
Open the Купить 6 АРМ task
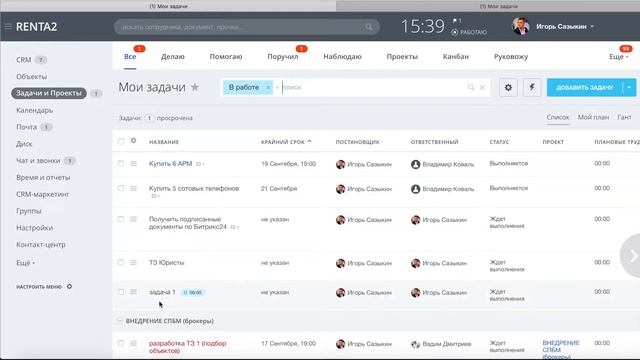pos(170,163)
